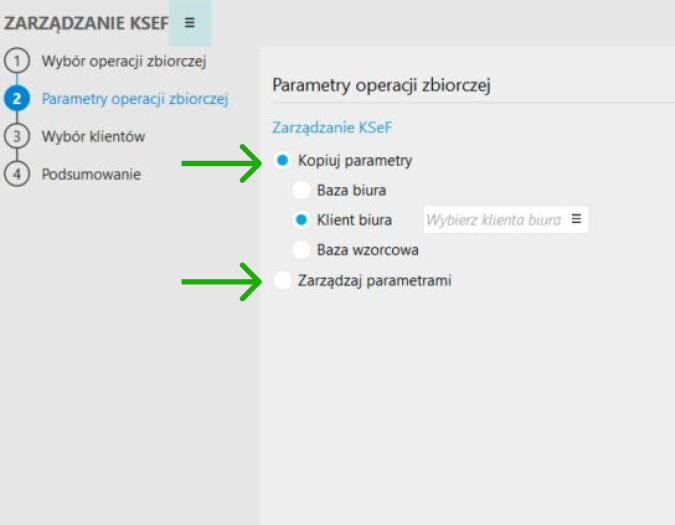Select the Kopiuj parametry radio option
675x525 pixels.
(x=282, y=160)
